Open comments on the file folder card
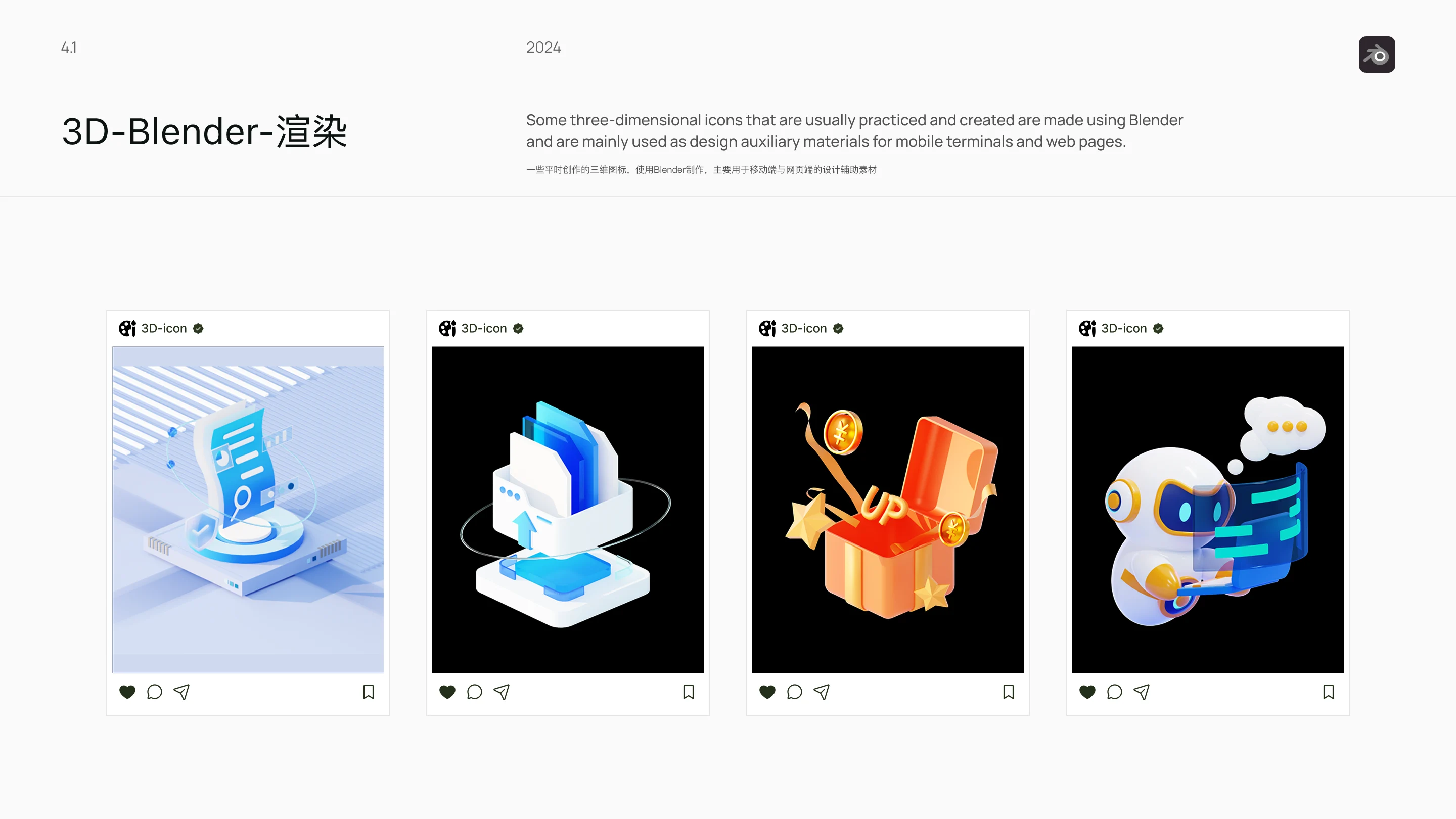This screenshot has height=819, width=1456. [474, 692]
